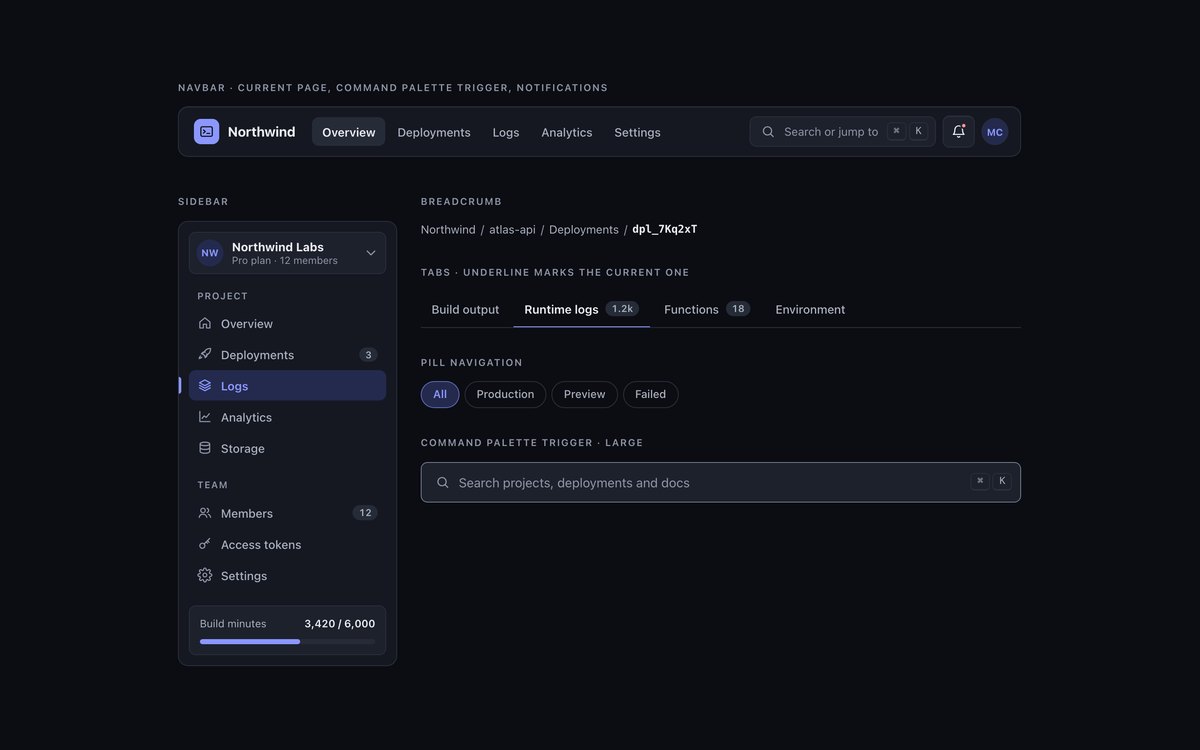The width and height of the screenshot is (1200, 750).
Task: Open the MC user avatar menu
Action: pos(995,132)
